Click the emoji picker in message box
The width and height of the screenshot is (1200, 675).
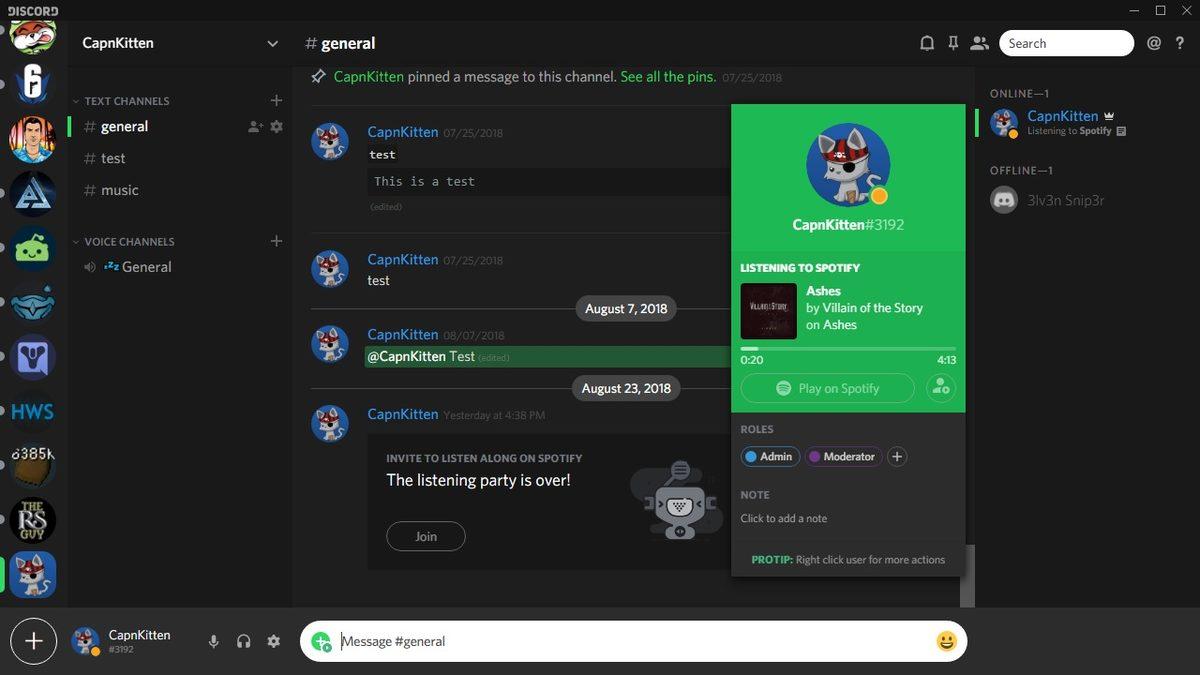[946, 641]
